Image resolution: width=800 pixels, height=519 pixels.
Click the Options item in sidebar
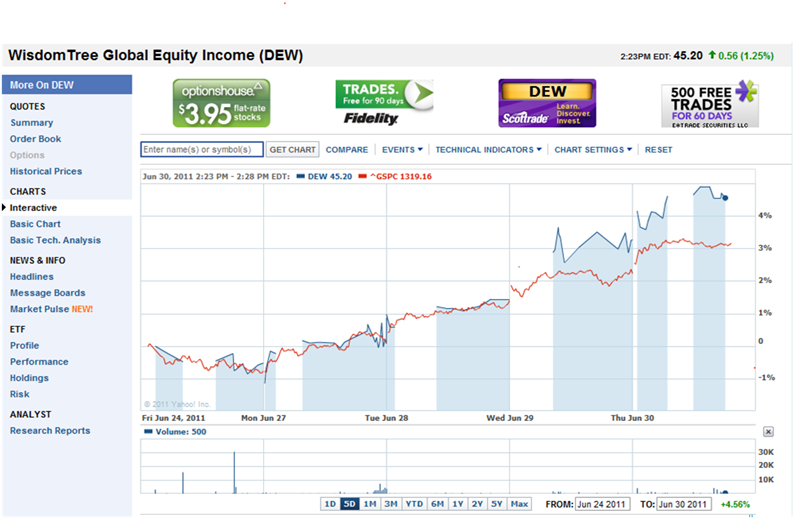pos(27,155)
